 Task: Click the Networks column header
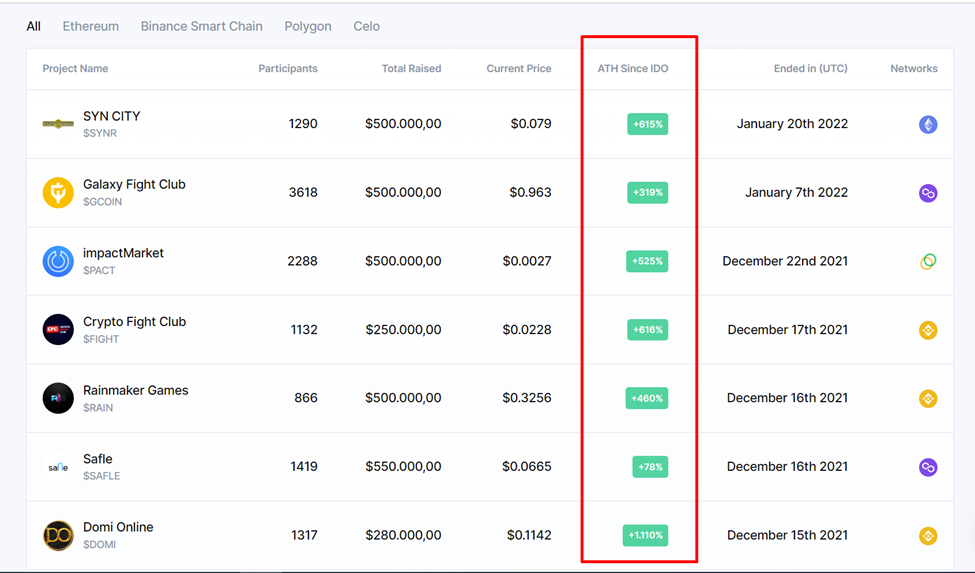point(913,68)
